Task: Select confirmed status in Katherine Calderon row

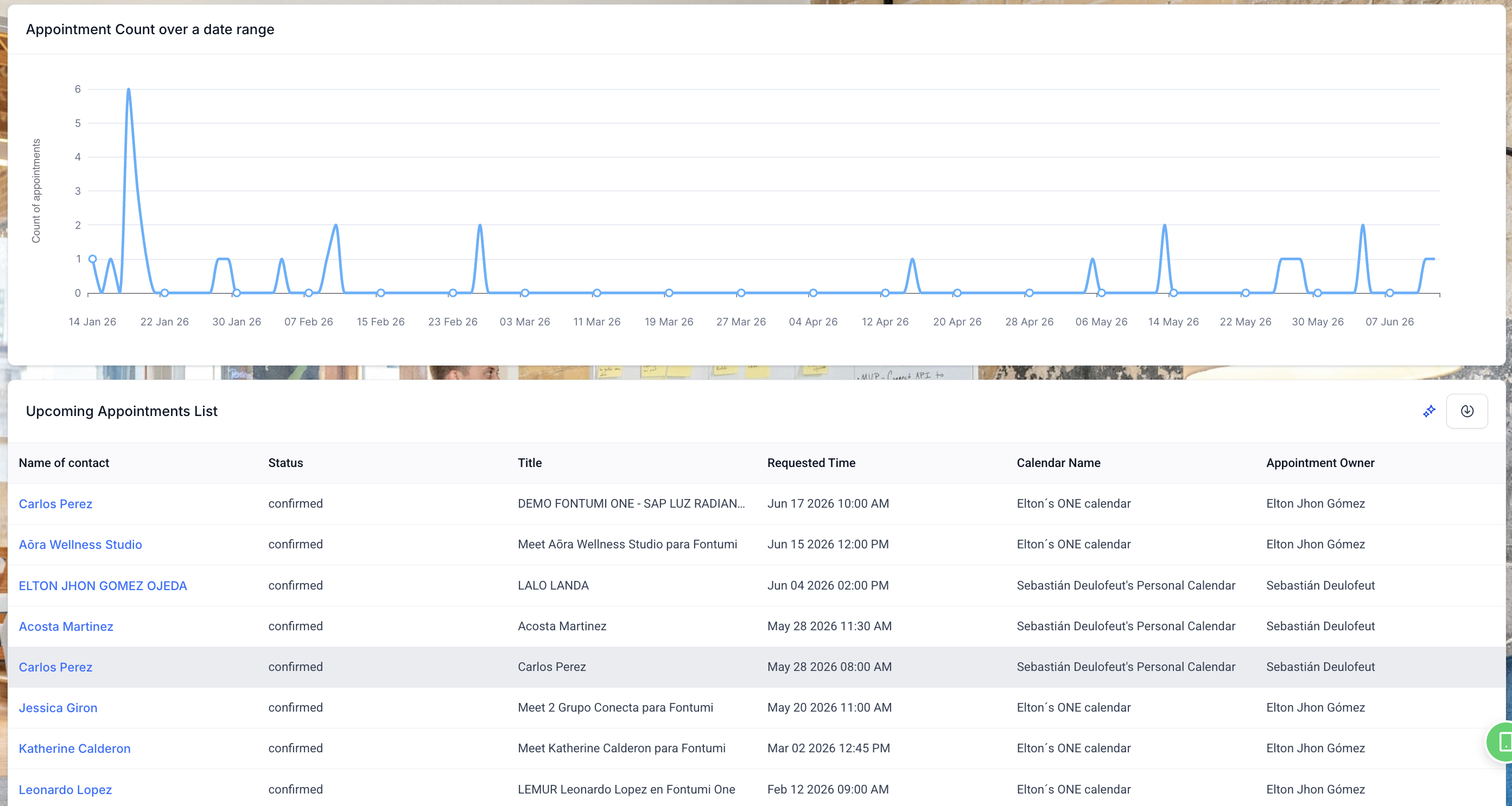Action: click(x=295, y=748)
